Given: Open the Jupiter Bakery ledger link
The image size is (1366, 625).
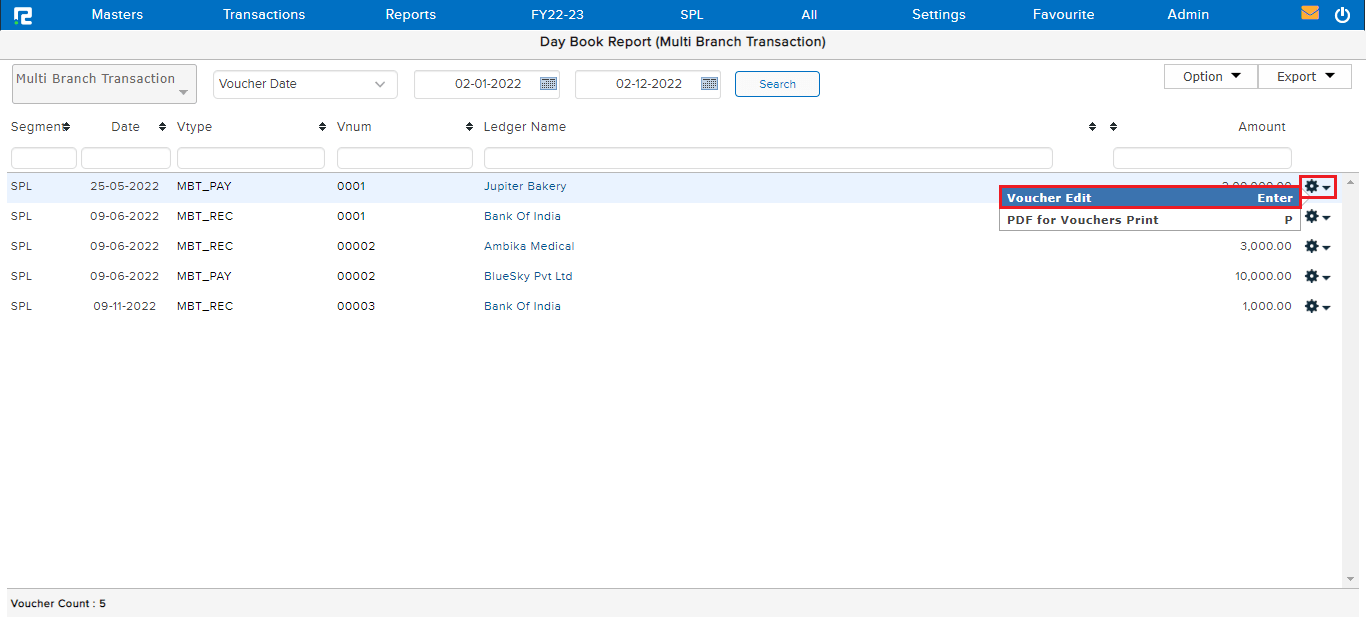Looking at the screenshot, I should [525, 187].
